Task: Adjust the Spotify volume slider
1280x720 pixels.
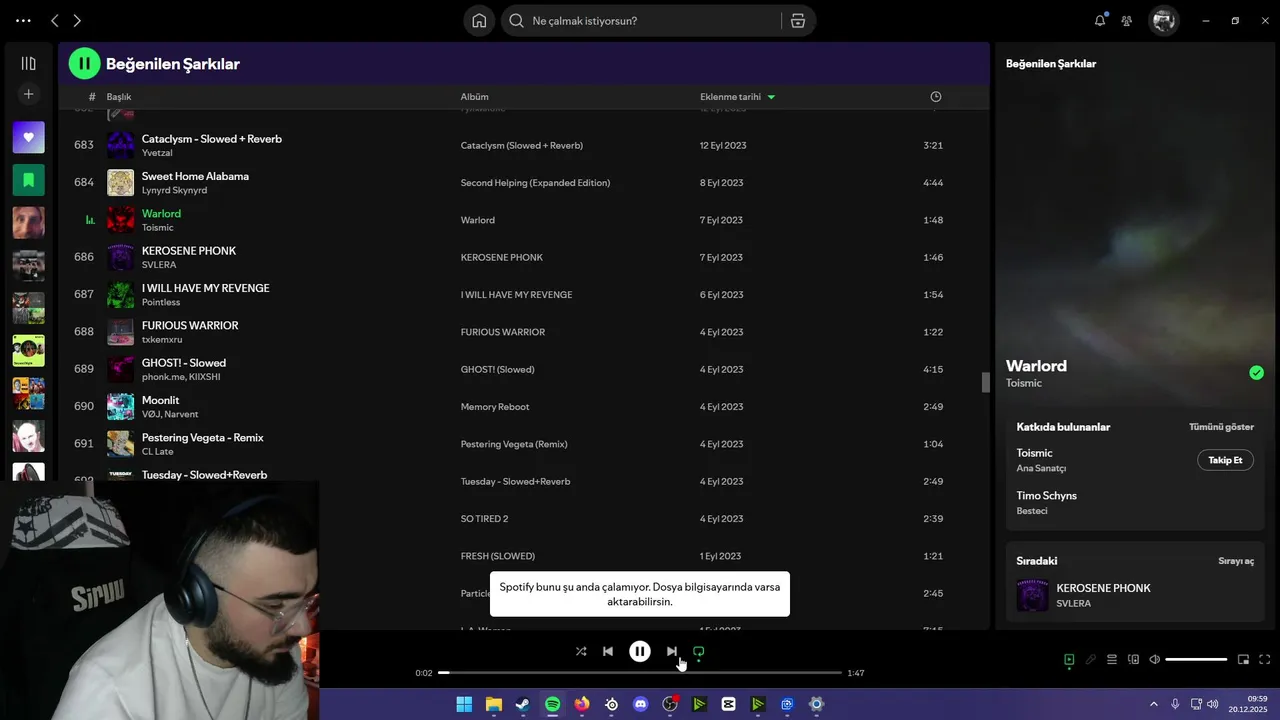Action: click(x=1196, y=659)
